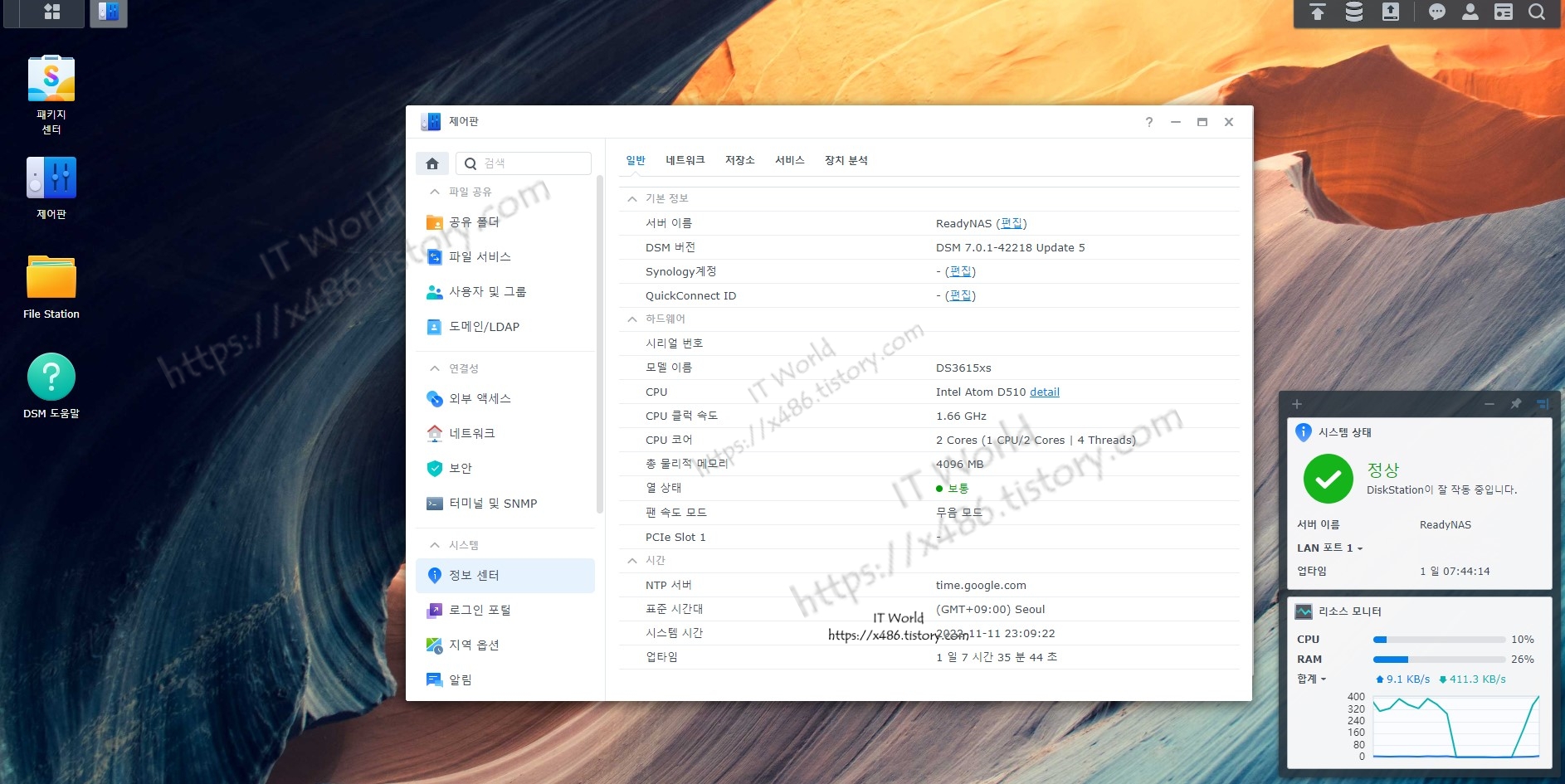This screenshot has width=1565, height=784.
Task: Click 편집 link next to ReadyNAS
Action: tap(1012, 224)
